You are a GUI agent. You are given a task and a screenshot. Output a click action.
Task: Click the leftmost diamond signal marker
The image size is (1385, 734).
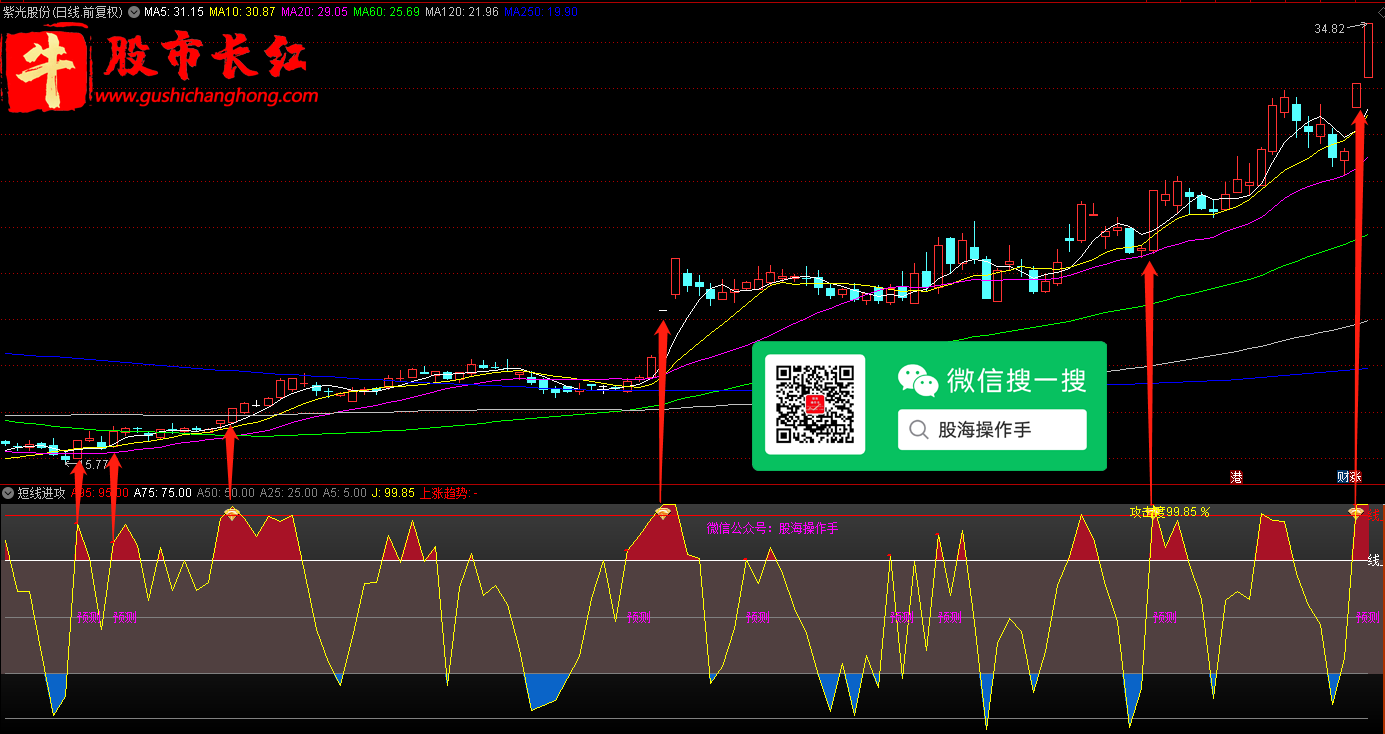231,513
